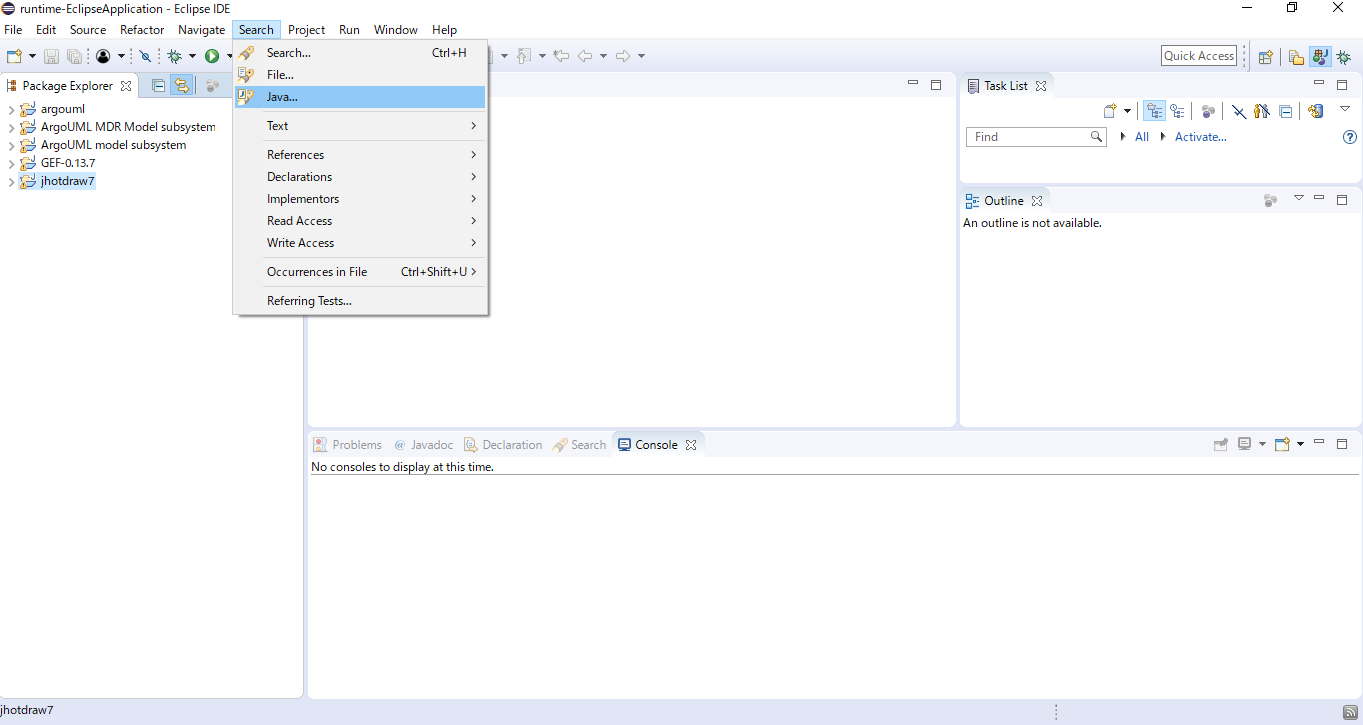Click focus on active task icon in Outline
Image resolution: width=1363 pixels, height=725 pixels.
pos(1270,201)
